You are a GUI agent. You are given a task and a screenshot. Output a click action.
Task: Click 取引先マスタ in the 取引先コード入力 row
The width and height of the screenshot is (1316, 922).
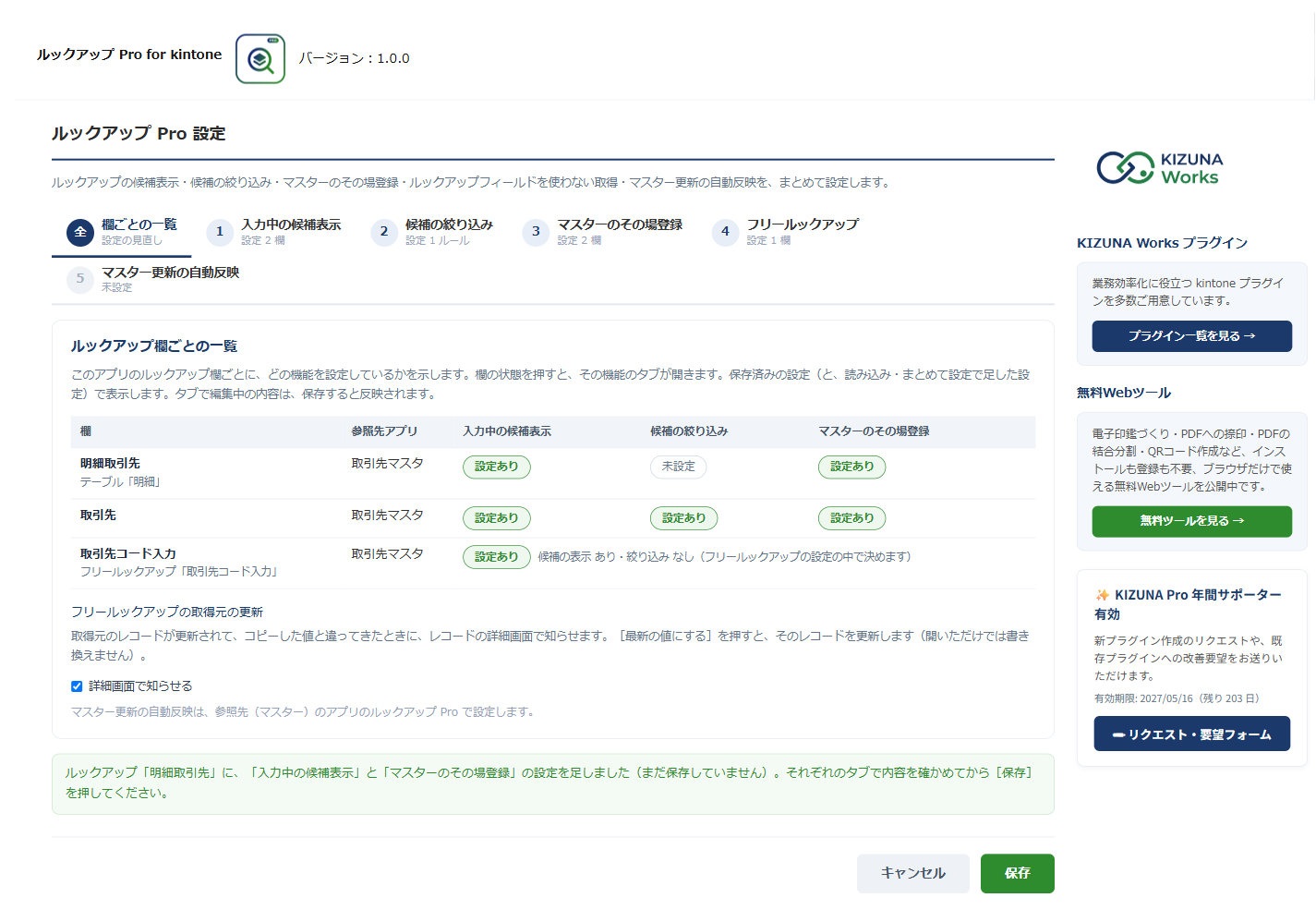pyautogui.click(x=387, y=554)
